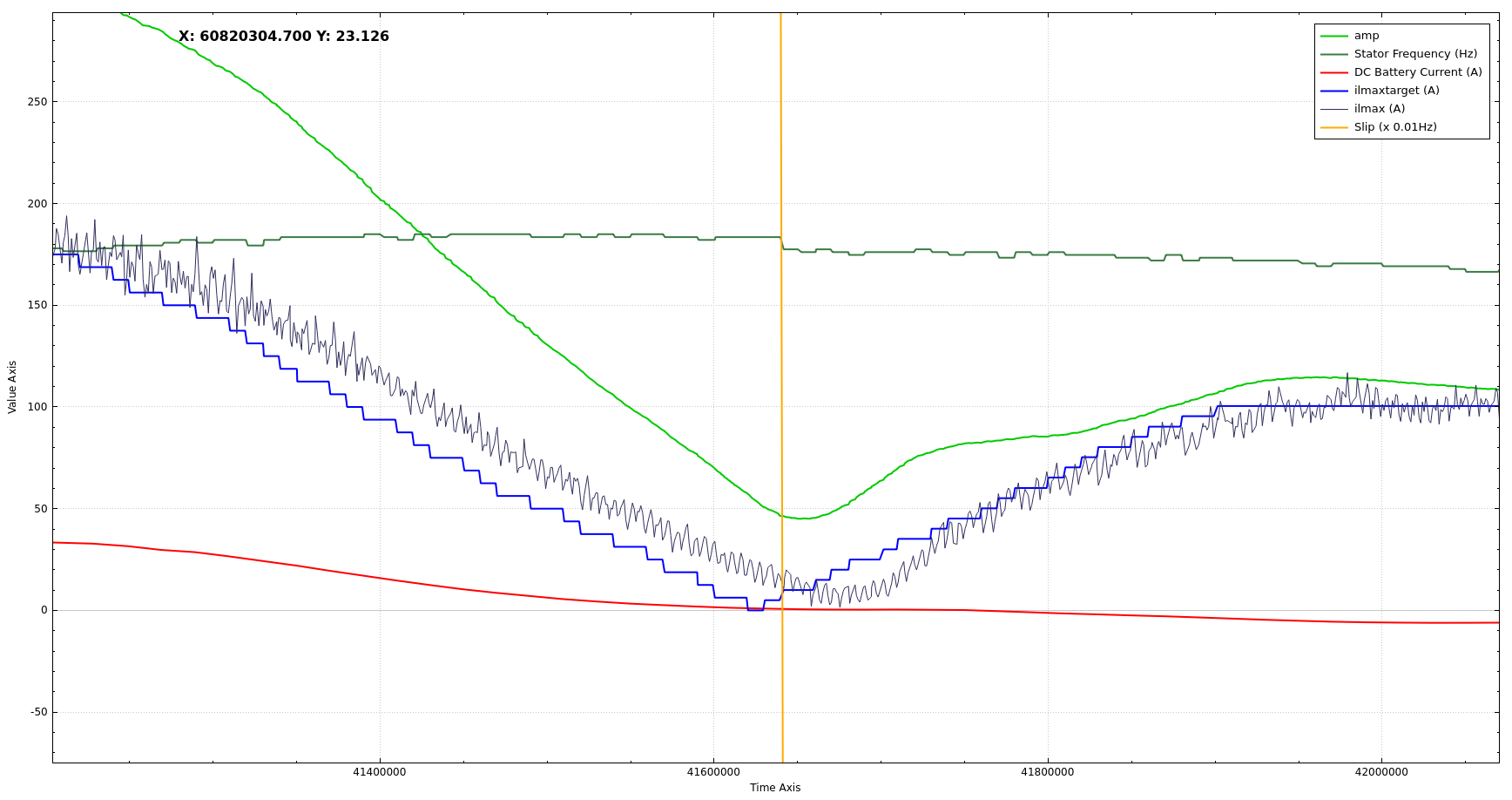The height and width of the screenshot is (800, 1512).
Task: Select the "Time Axis" title below the plot
Action: (774, 788)
